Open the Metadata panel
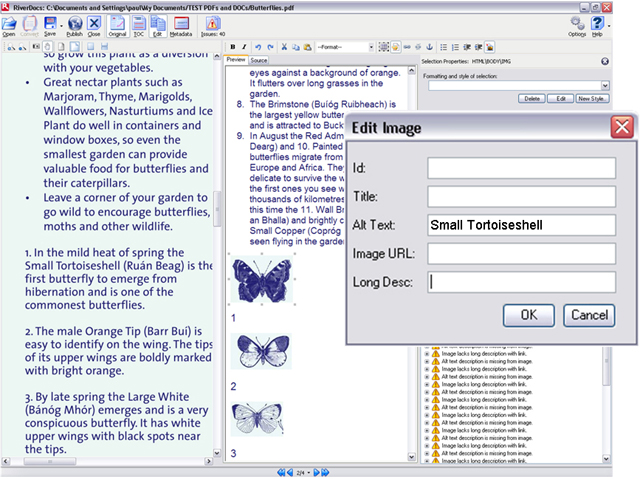Screen dimensions: 640x479 point(181,26)
